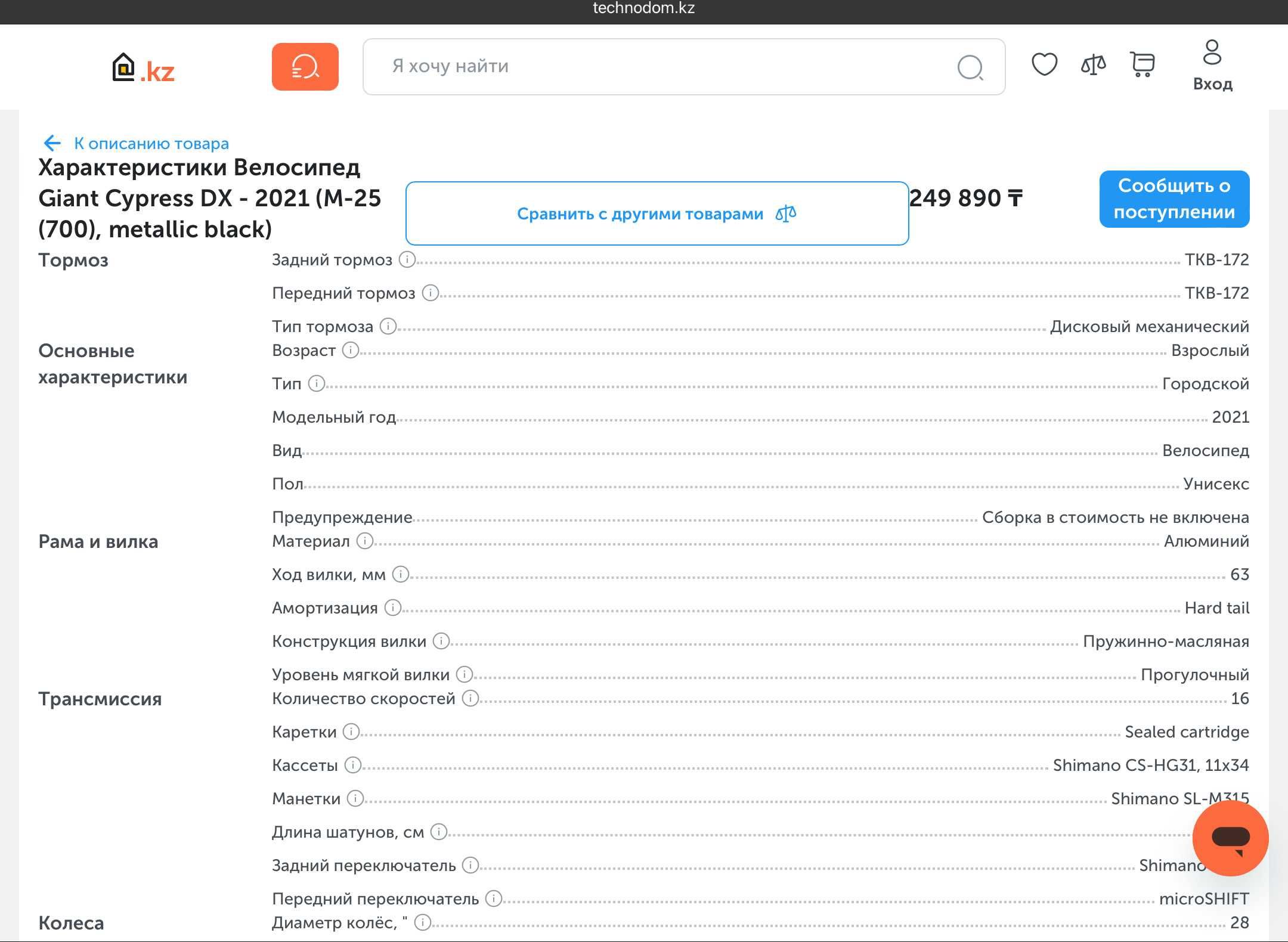Focus the Я хочу найти search field

point(684,67)
